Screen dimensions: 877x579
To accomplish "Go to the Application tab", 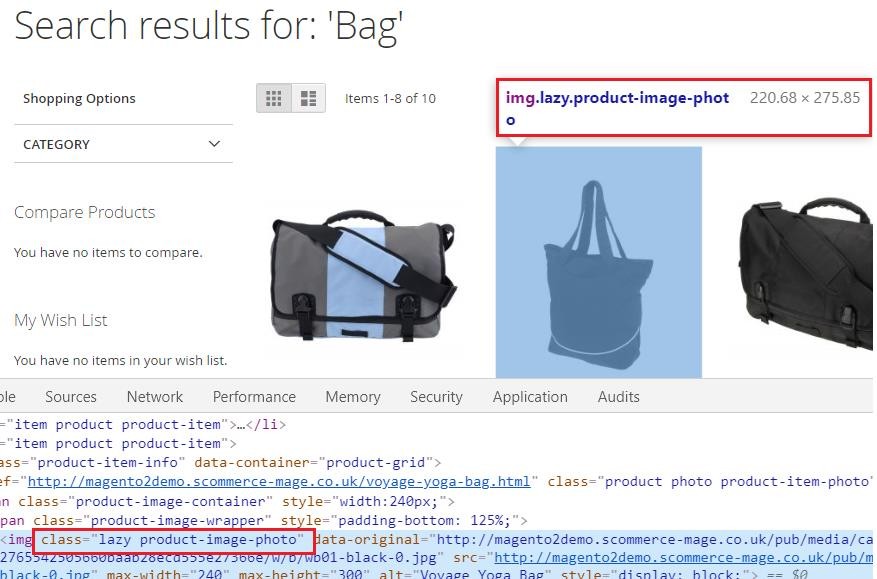I will pyautogui.click(x=530, y=397).
